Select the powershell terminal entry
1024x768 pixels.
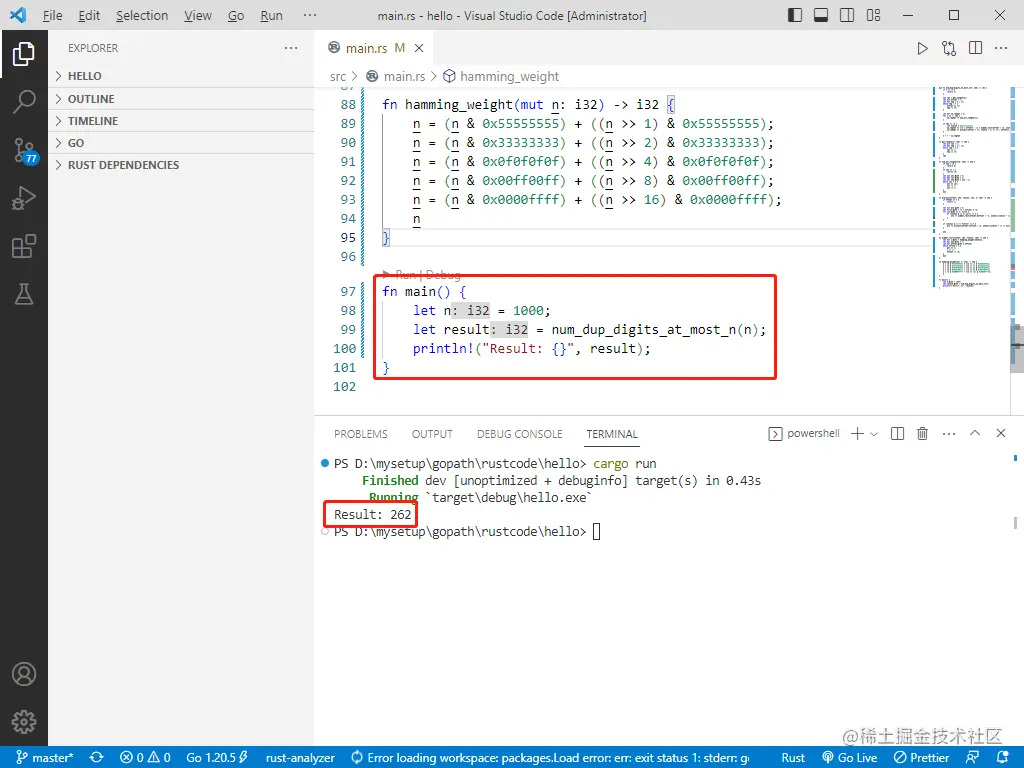tap(804, 434)
